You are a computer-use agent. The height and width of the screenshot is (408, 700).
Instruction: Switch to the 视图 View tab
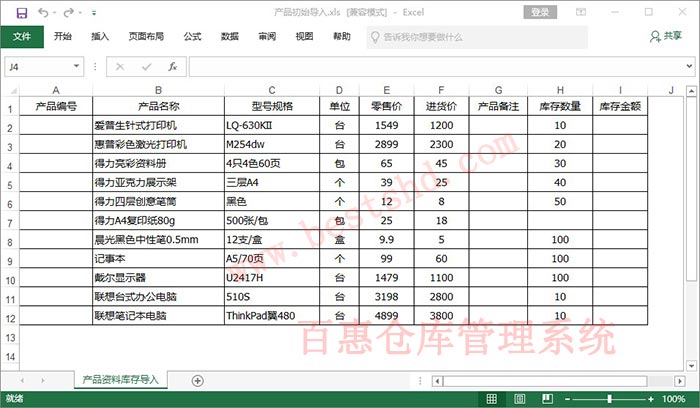coord(304,37)
